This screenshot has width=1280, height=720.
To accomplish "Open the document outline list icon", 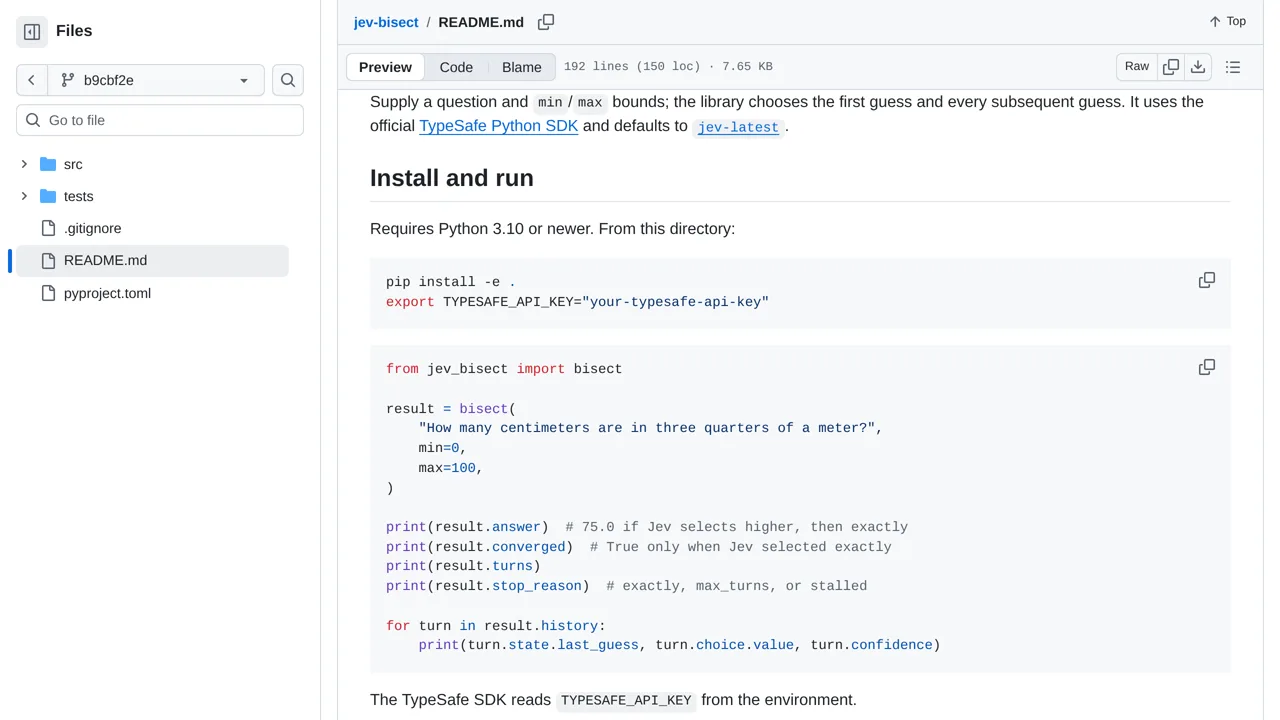I will (1233, 67).
